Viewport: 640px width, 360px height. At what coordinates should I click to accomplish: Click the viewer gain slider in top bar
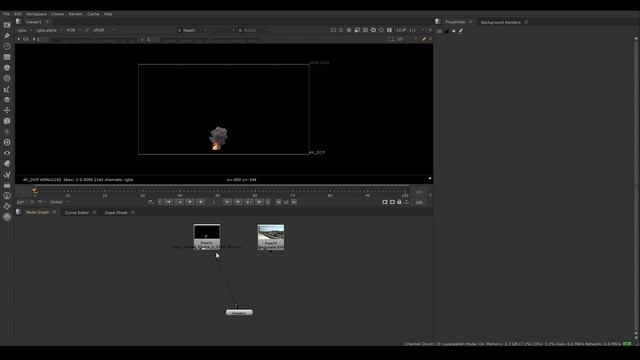coord(93,40)
